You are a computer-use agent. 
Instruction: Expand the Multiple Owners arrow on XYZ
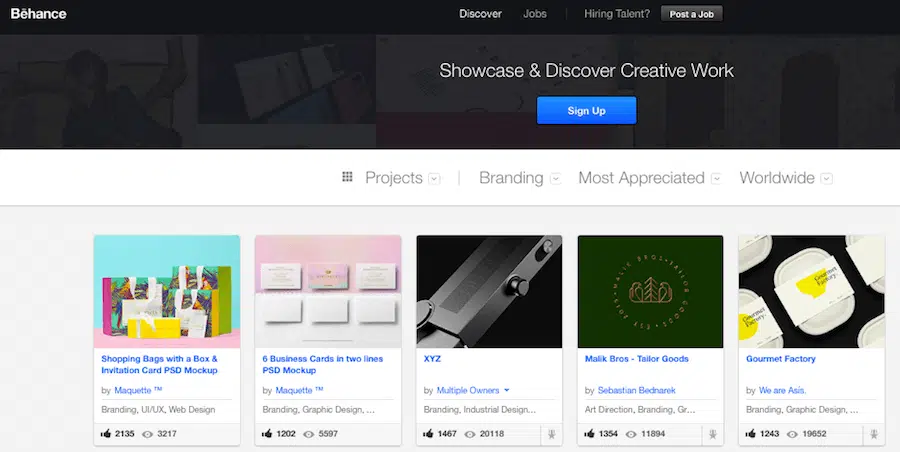[x=507, y=390]
